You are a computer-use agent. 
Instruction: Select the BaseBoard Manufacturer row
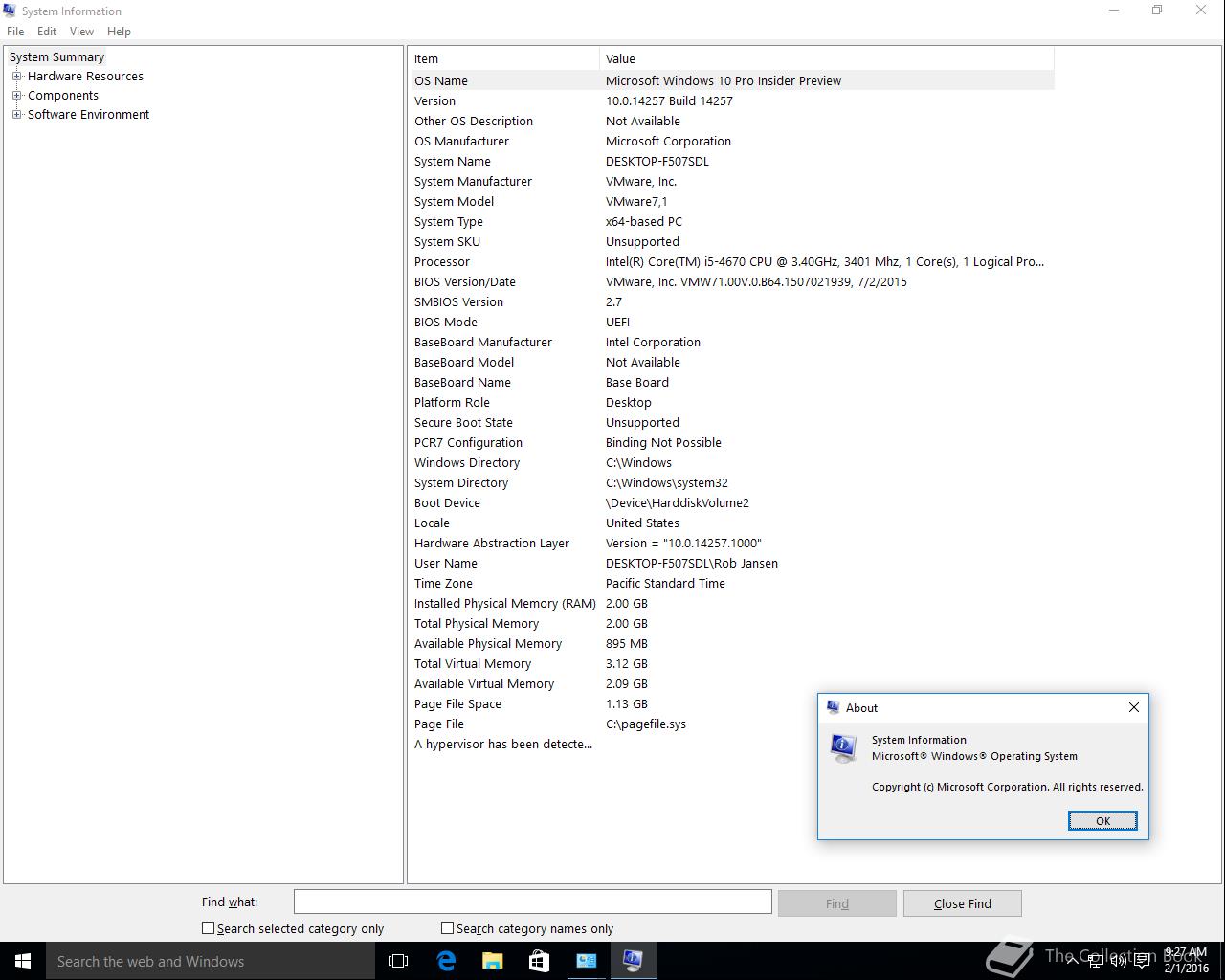click(733, 342)
